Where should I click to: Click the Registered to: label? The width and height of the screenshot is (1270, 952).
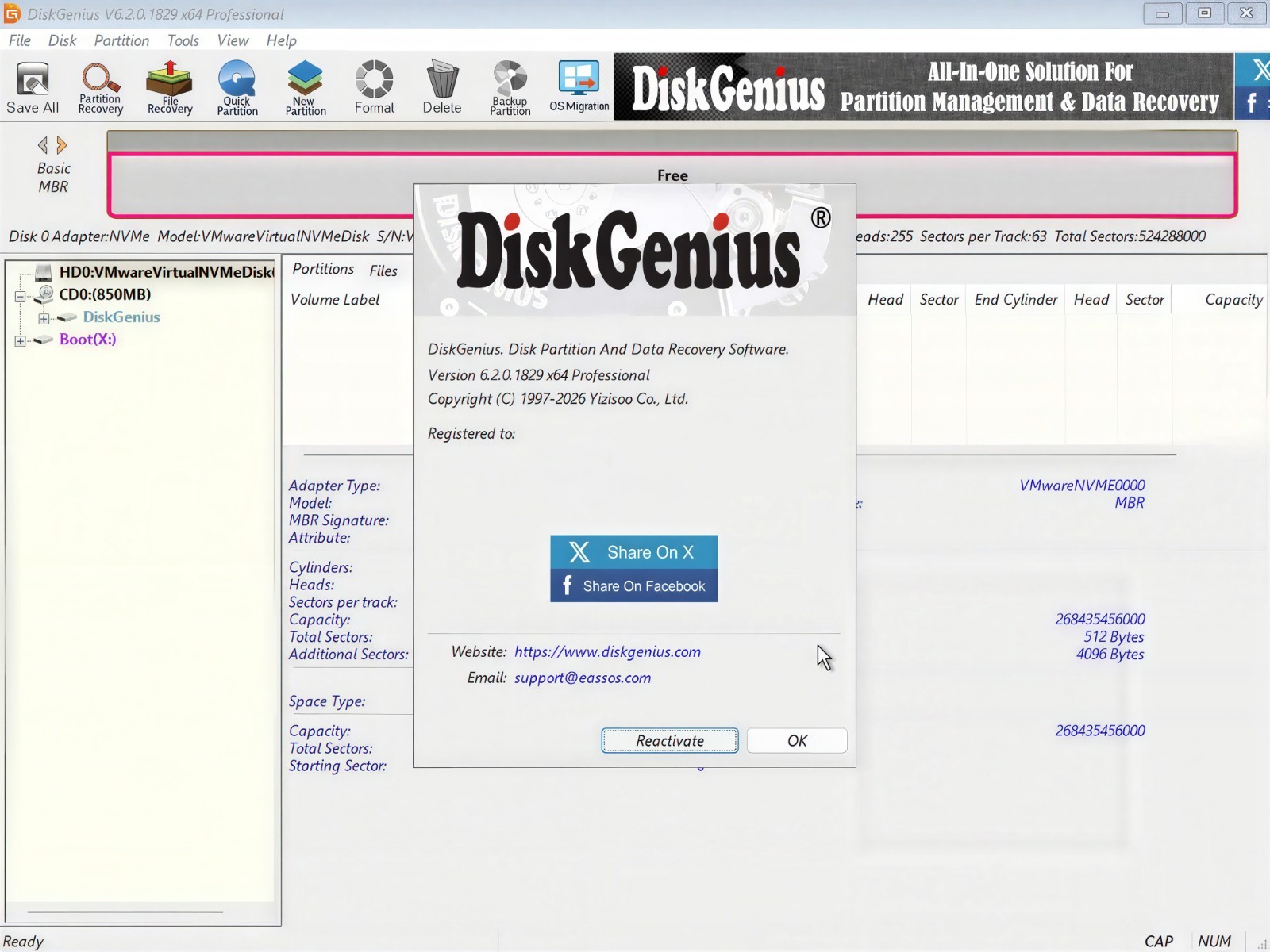click(x=471, y=433)
